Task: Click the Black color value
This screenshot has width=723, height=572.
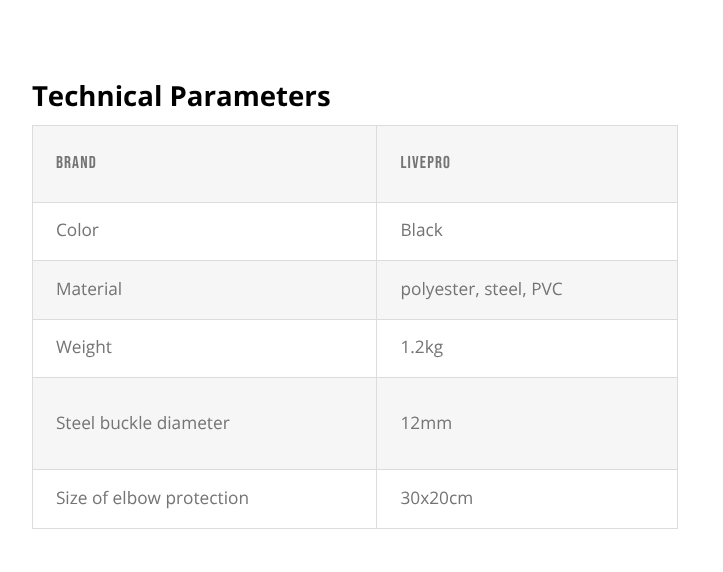Action: [421, 230]
